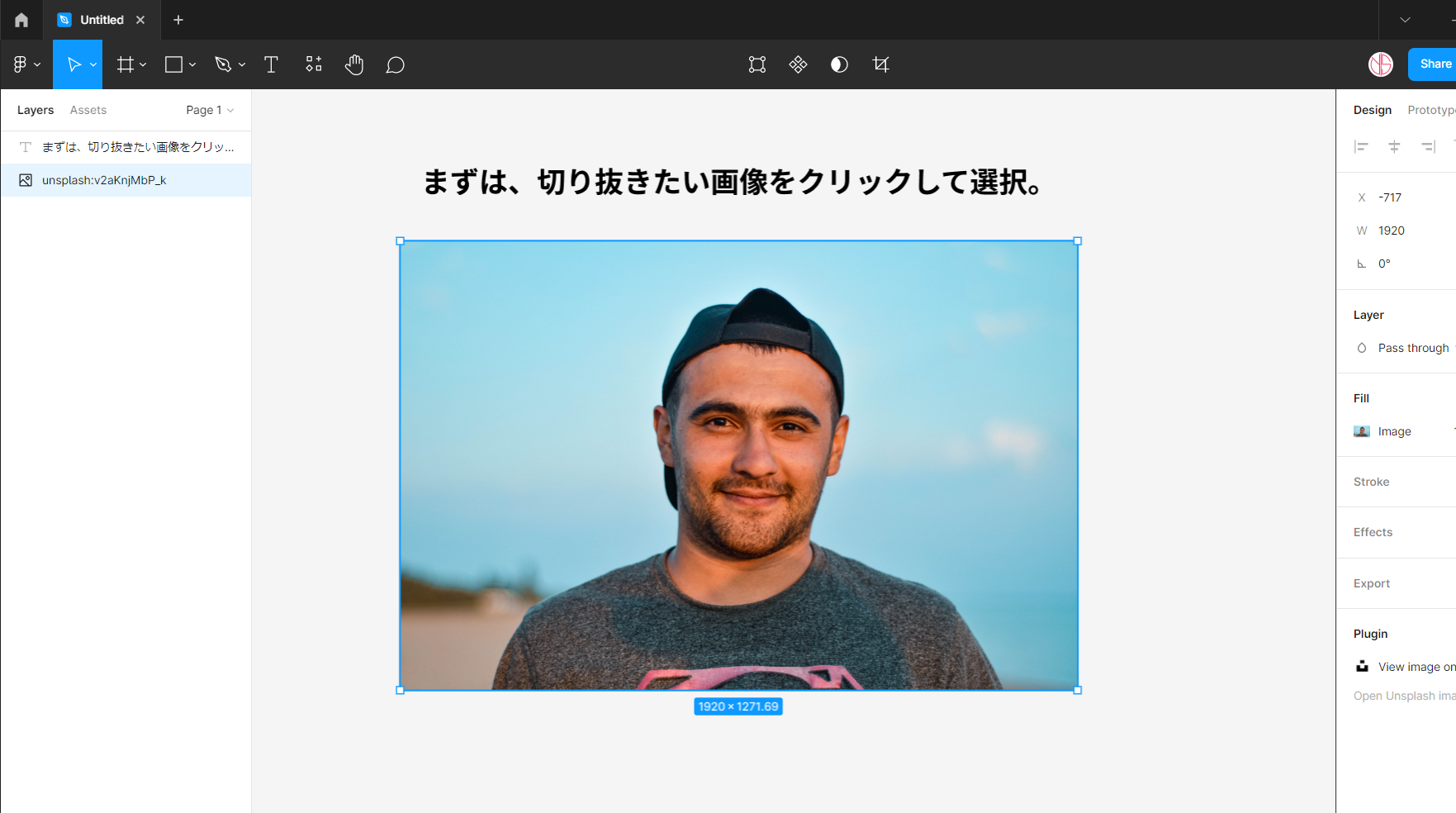Switch to the Assets tab
1456x813 pixels.
[88, 109]
